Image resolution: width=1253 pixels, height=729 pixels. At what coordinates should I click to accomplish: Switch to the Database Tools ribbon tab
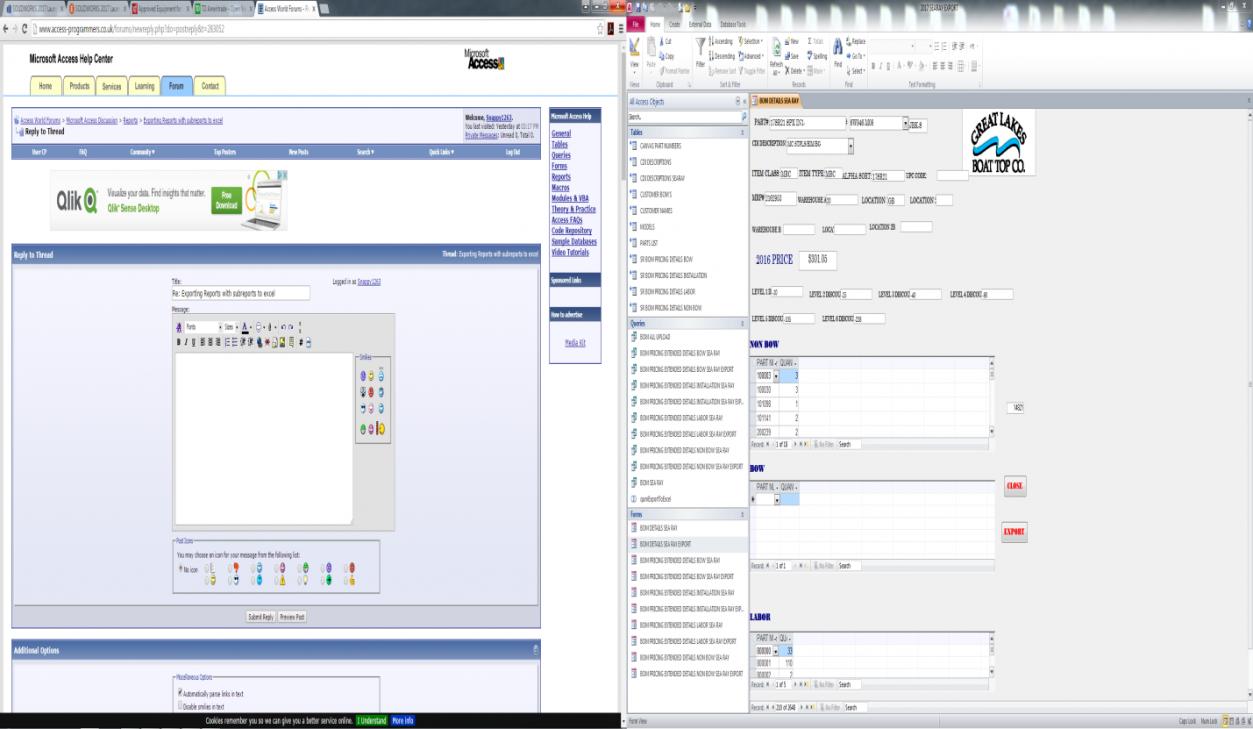coord(734,25)
